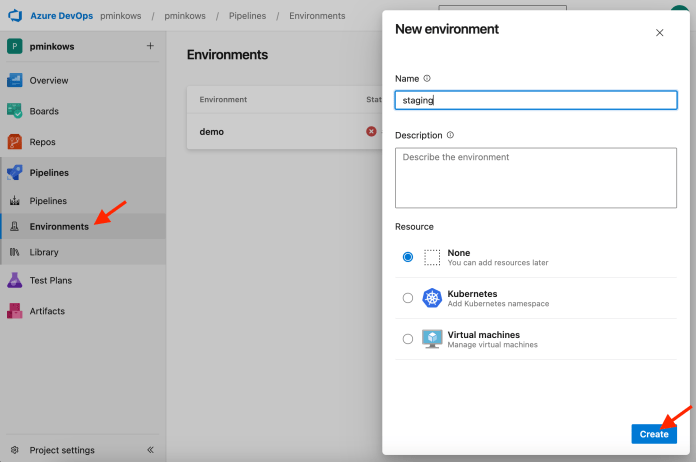Viewport: 696px width, 462px height.
Task: Open the Boards icon in sidebar
Action: (x=15, y=111)
